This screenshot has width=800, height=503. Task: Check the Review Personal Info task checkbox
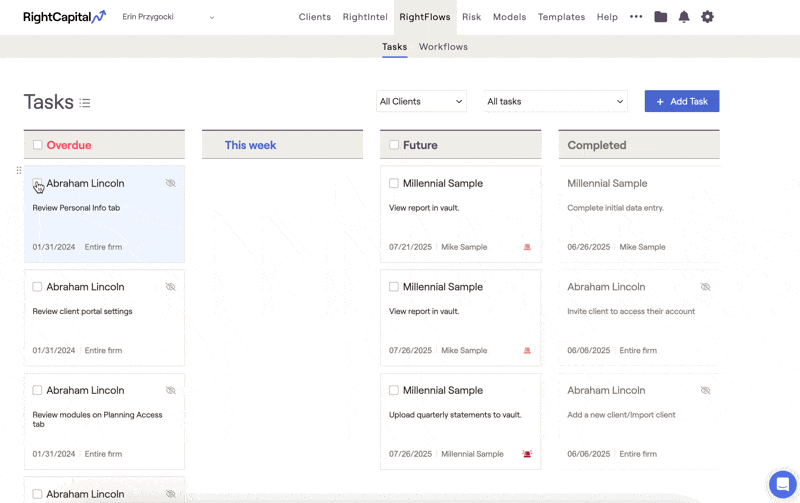pyautogui.click(x=37, y=183)
